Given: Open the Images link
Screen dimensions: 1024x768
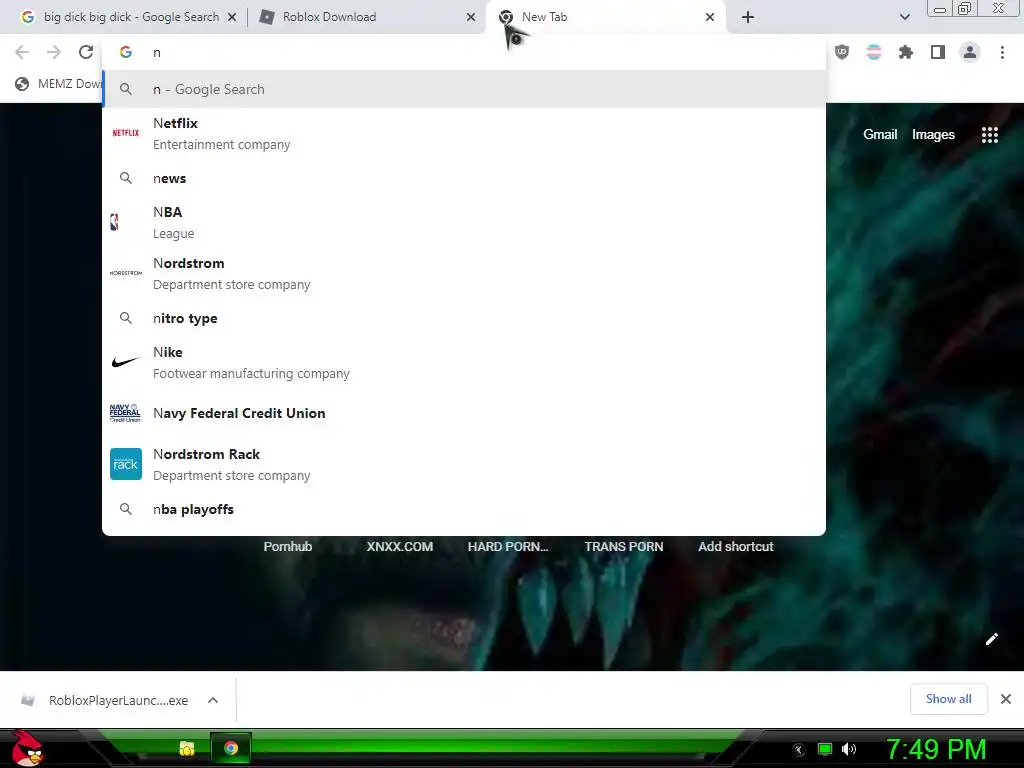Looking at the screenshot, I should point(933,135).
